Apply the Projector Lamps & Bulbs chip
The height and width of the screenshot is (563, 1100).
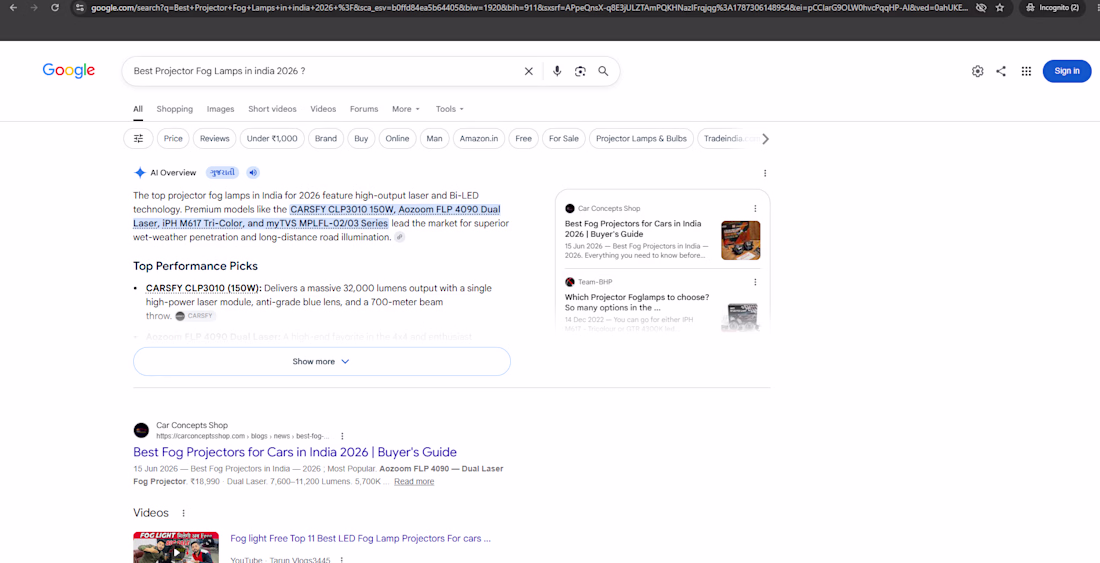coord(641,139)
